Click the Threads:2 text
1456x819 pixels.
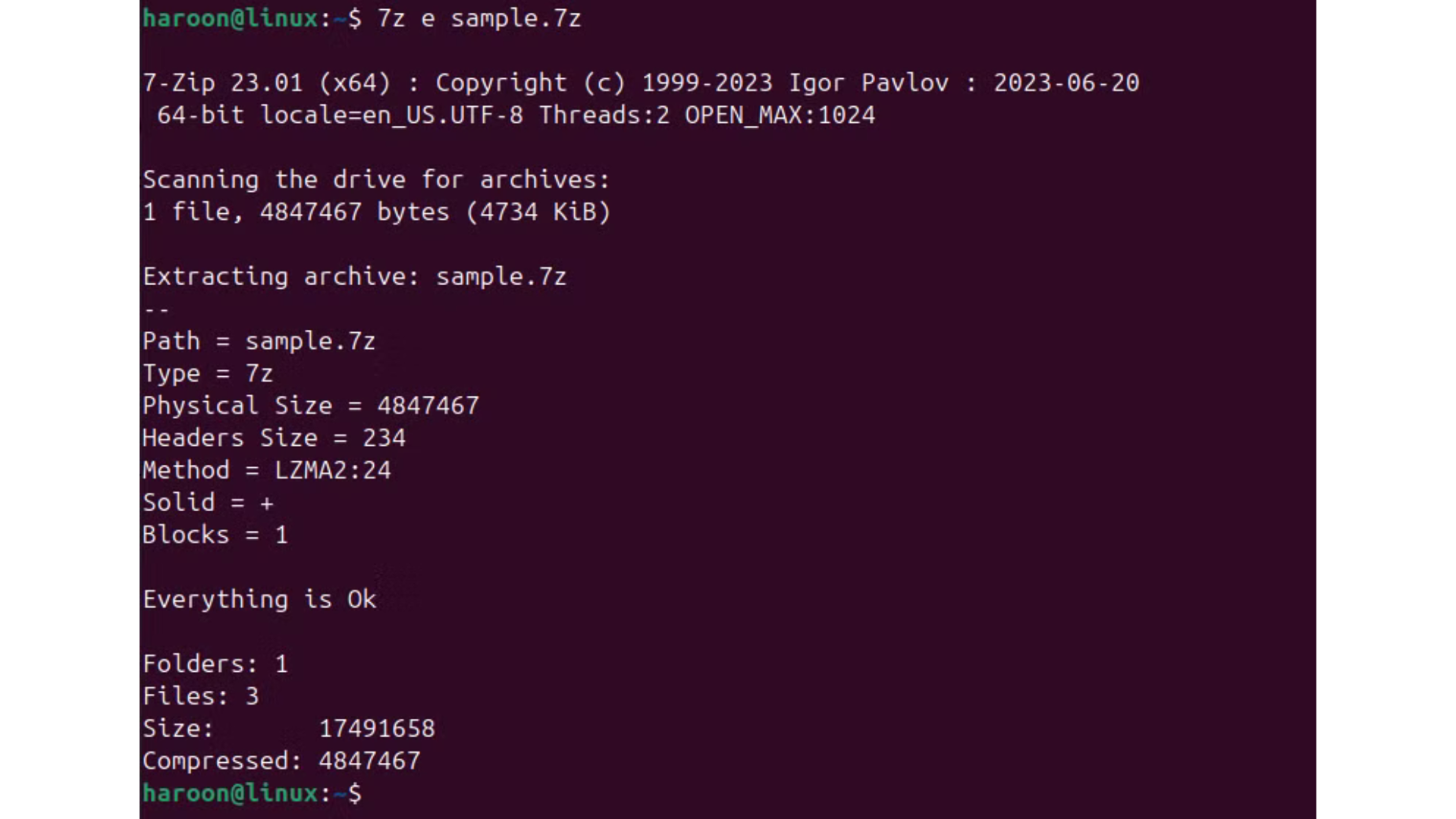coord(604,115)
